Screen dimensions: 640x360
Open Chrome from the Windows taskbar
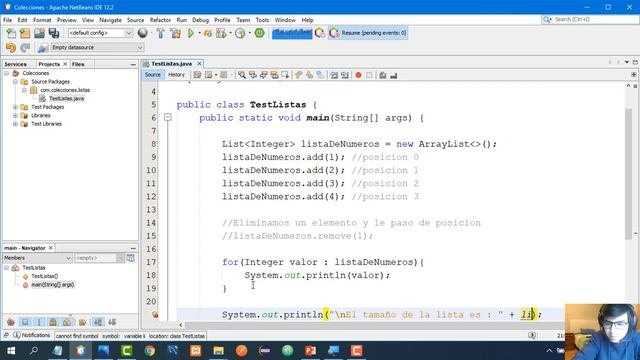pyautogui.click(x=150, y=351)
